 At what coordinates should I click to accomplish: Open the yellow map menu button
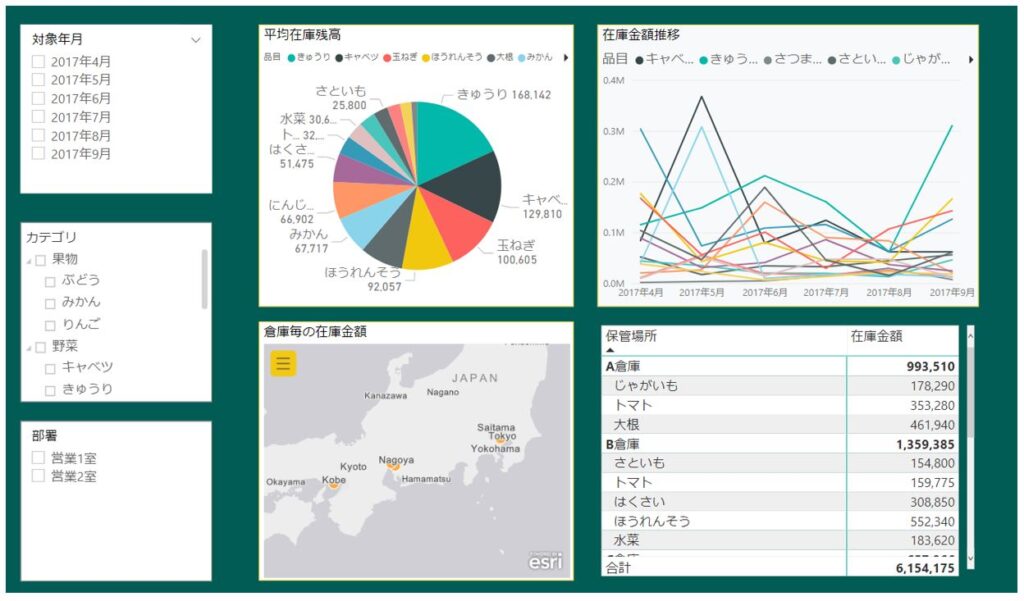pos(283,364)
